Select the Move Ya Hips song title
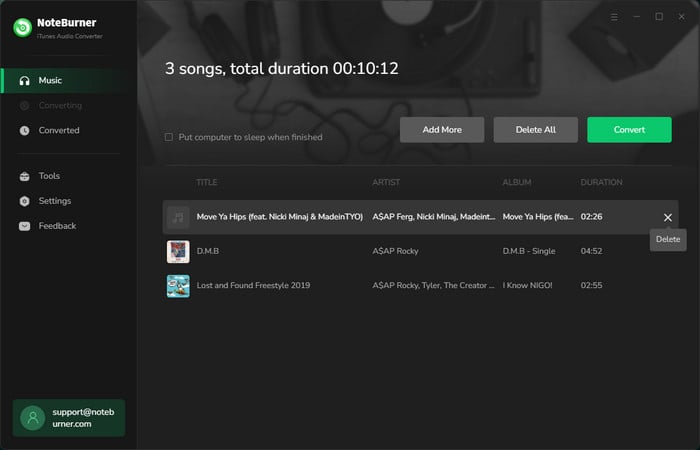Image resolution: width=700 pixels, height=450 pixels. [x=280, y=217]
